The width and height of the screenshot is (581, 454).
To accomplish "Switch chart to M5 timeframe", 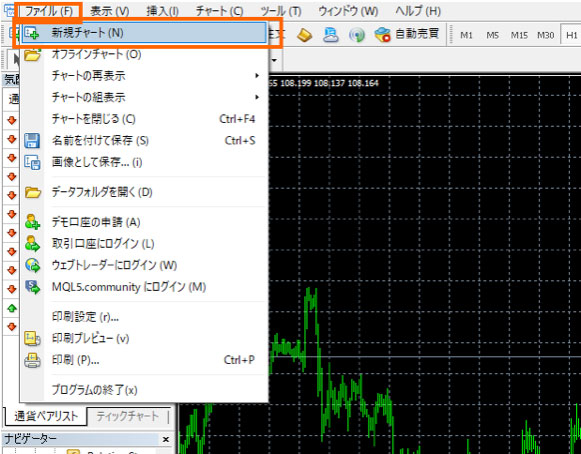I will pos(492,35).
